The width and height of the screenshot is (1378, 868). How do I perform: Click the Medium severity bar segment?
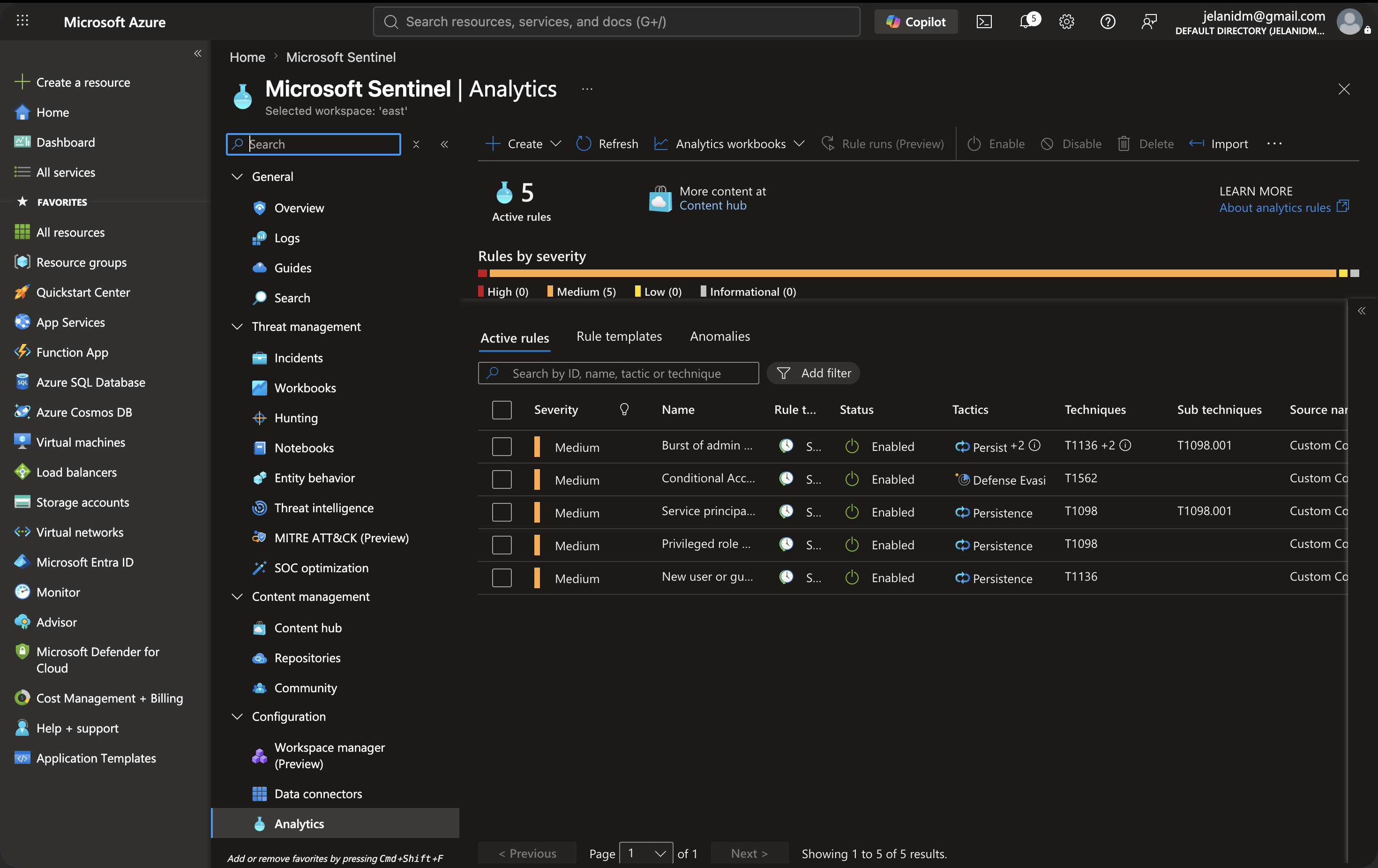coord(912,274)
